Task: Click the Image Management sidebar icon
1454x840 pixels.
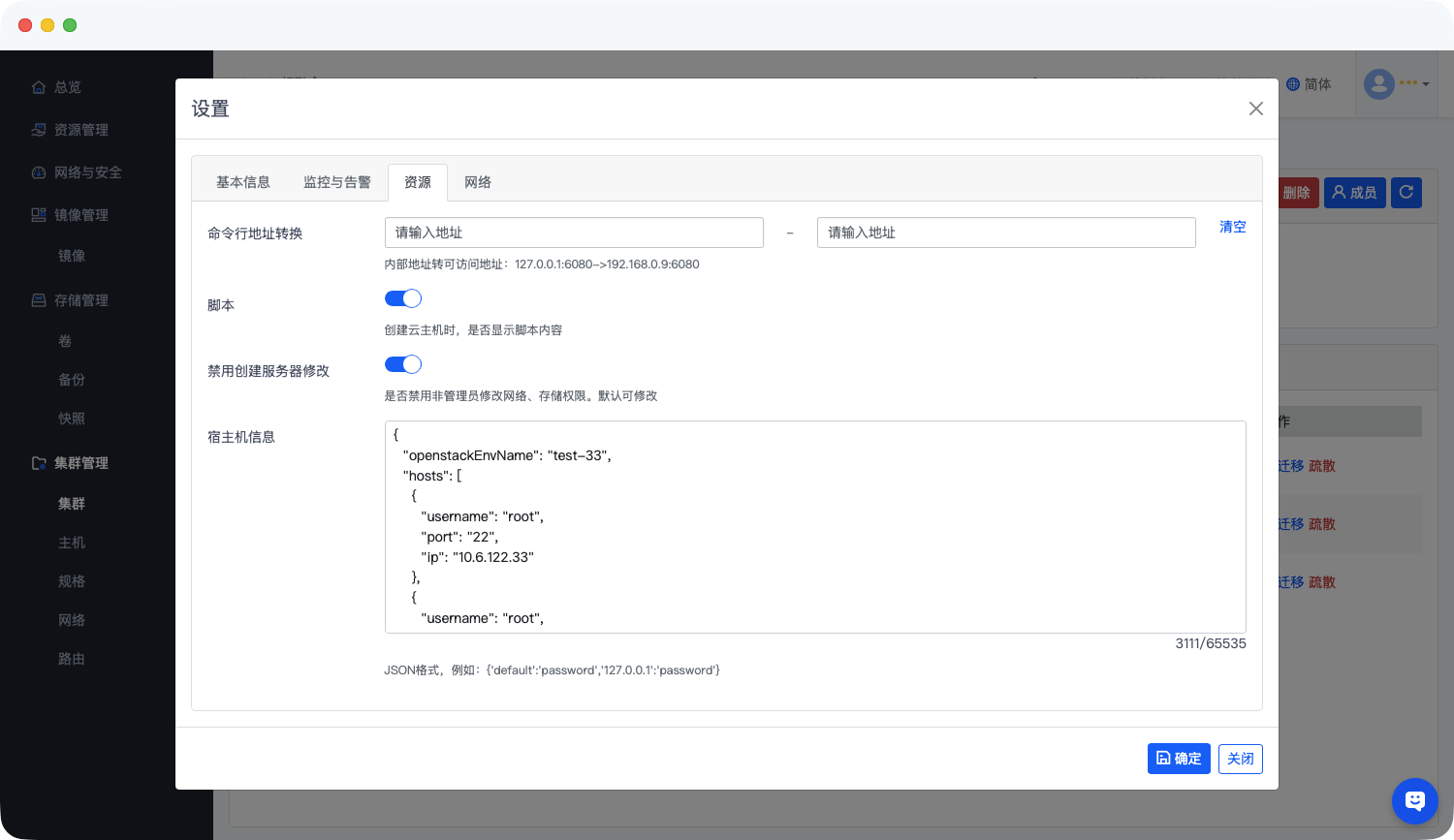Action: pos(39,215)
